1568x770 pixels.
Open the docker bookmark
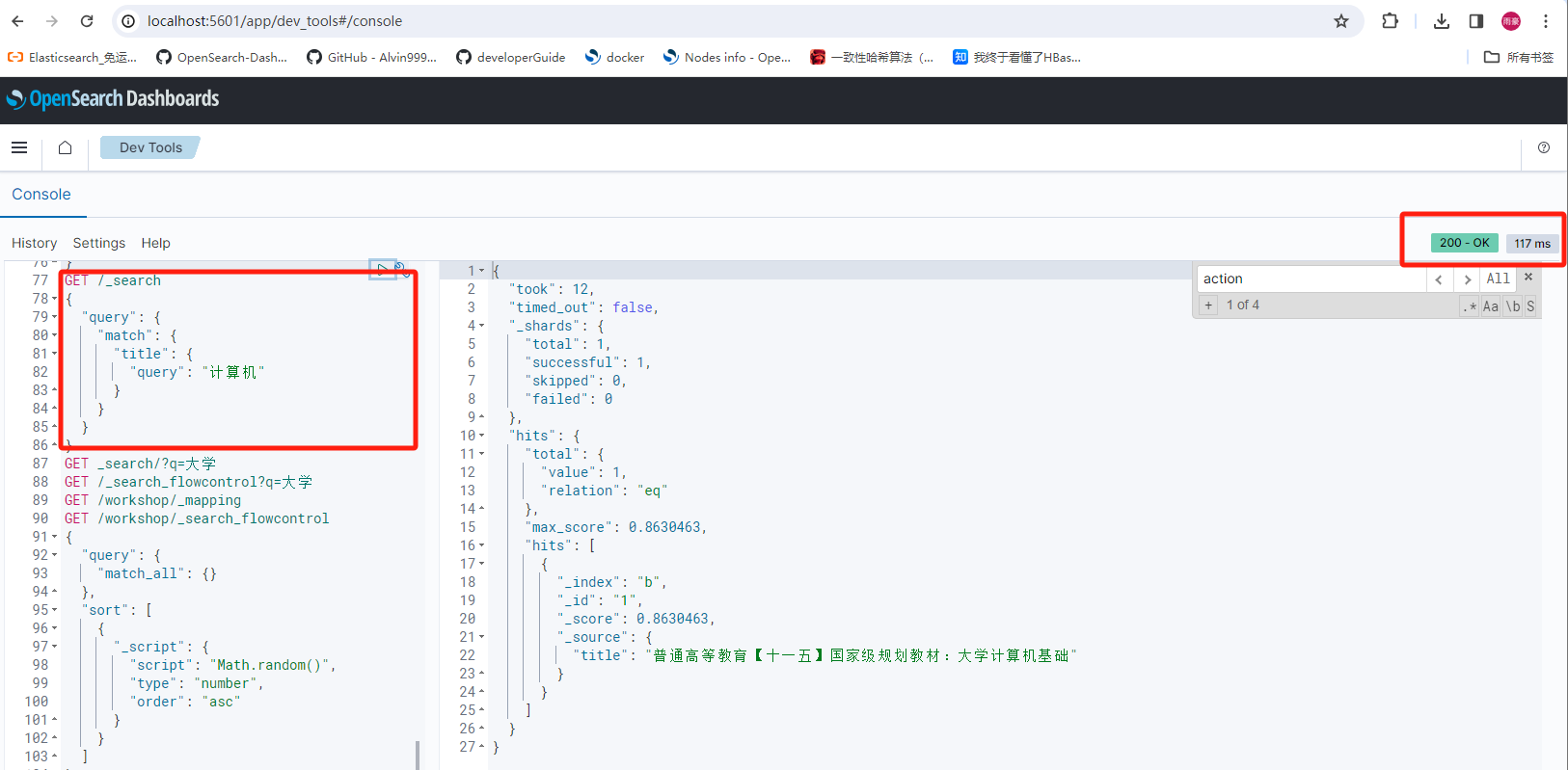tap(615, 58)
